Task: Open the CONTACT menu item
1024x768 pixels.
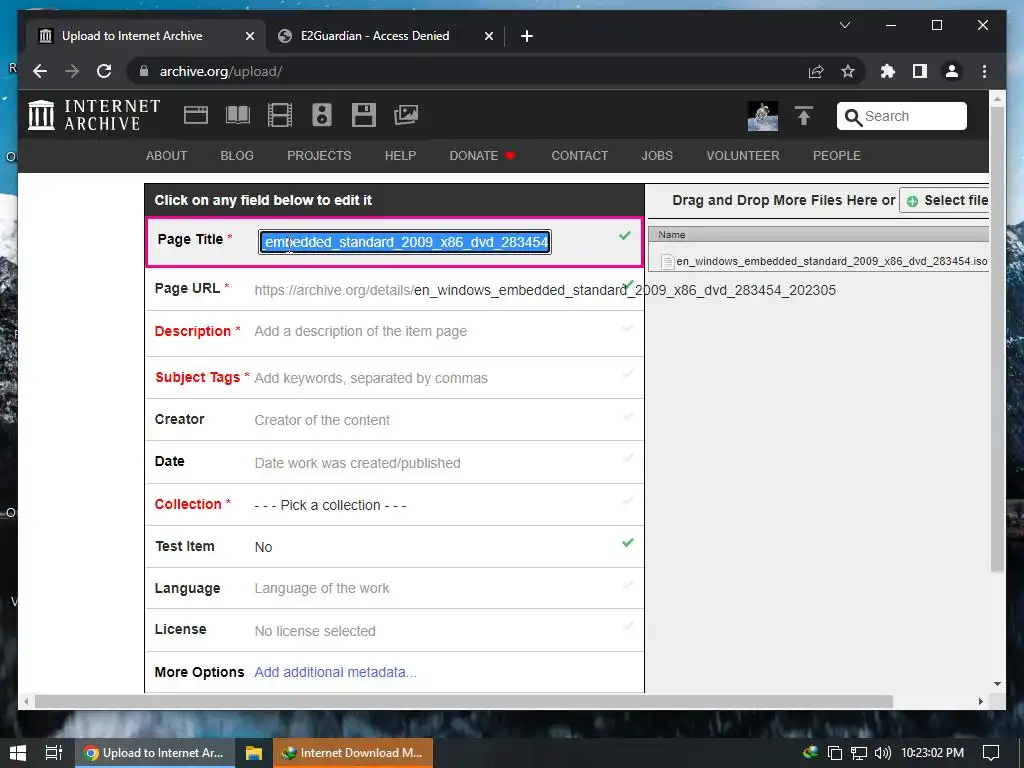Action: click(579, 155)
